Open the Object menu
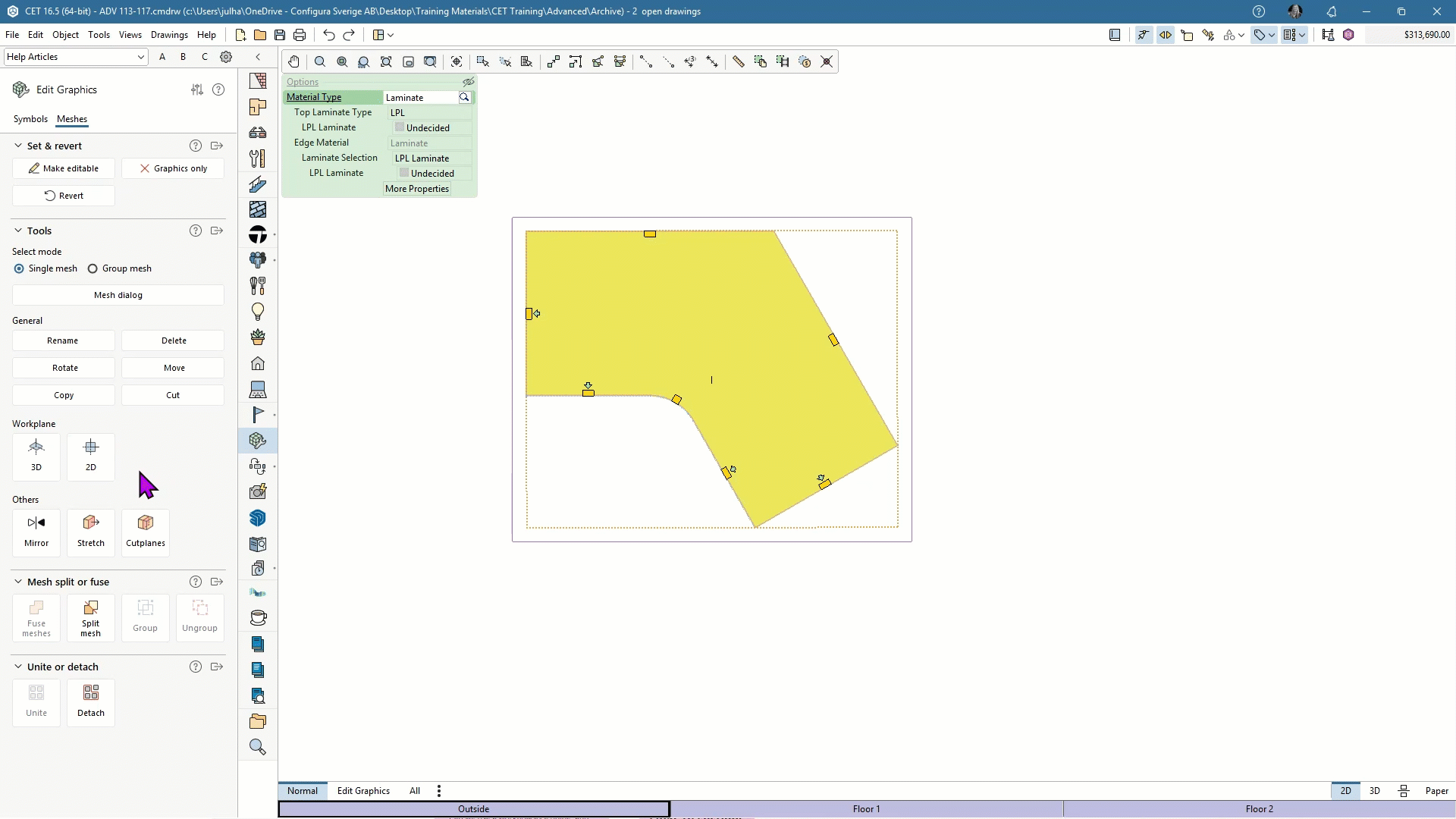Screen dimensions: 1456x819 [65, 35]
